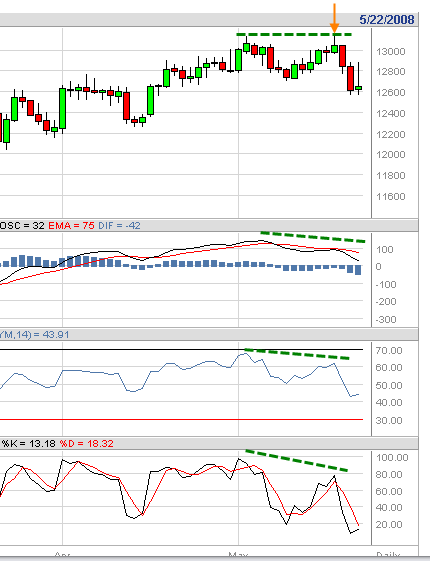Click the DIF = -42 indicator value

[119, 226]
